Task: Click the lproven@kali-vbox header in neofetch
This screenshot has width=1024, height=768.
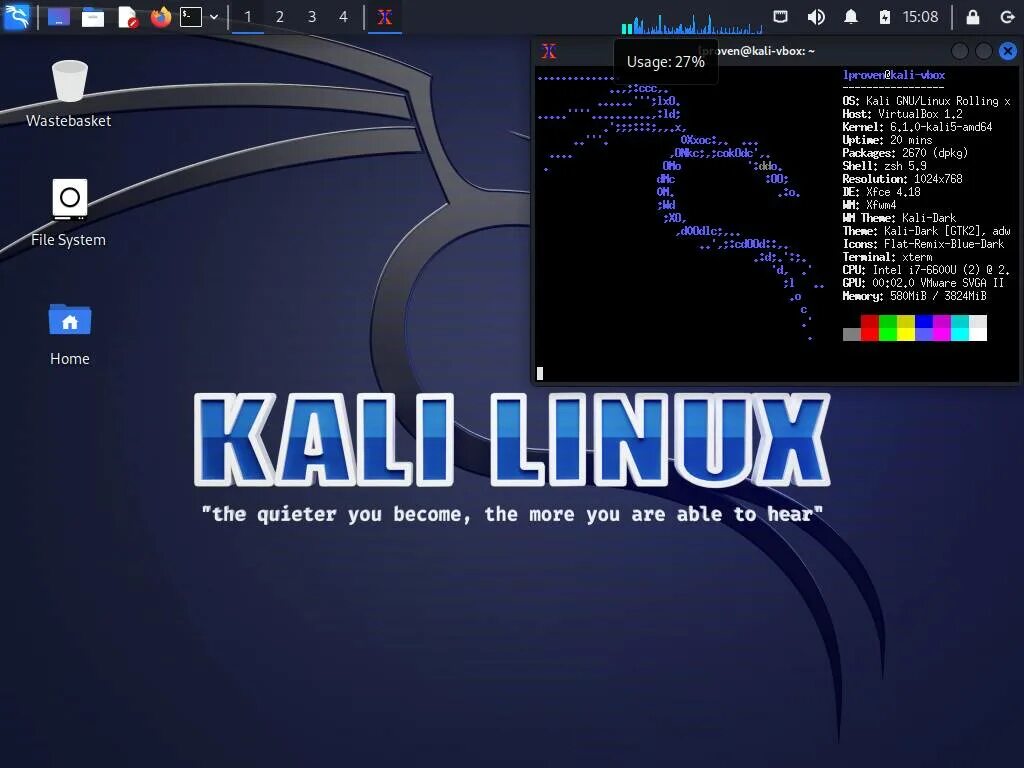Action: [x=893, y=75]
